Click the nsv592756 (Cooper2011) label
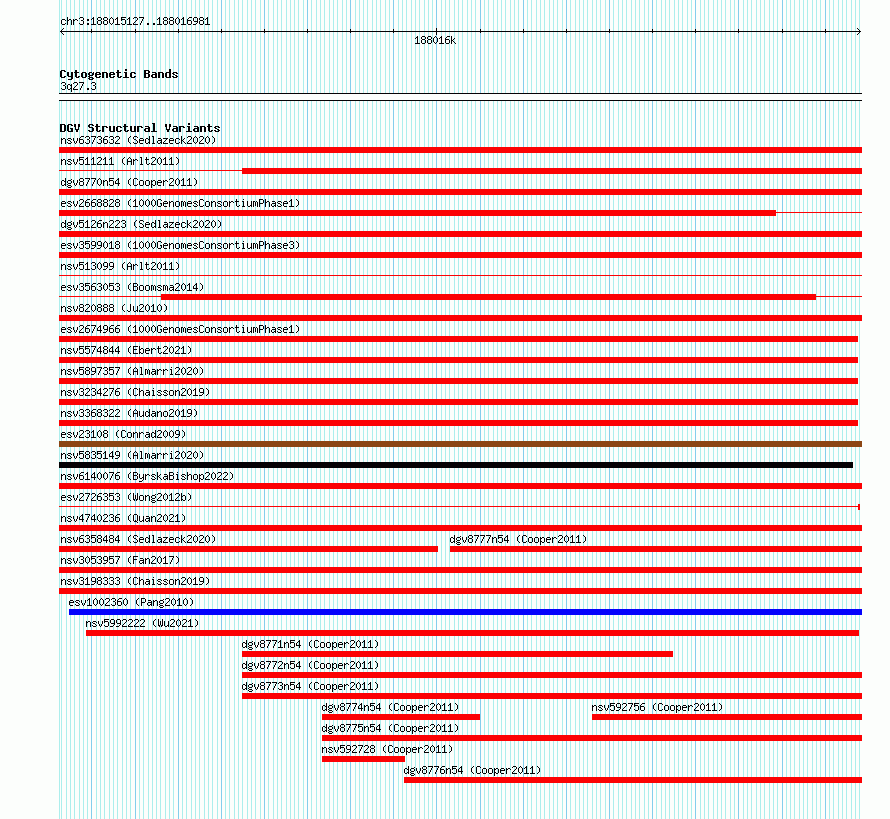Image resolution: width=890 pixels, height=819 pixels. coord(657,707)
